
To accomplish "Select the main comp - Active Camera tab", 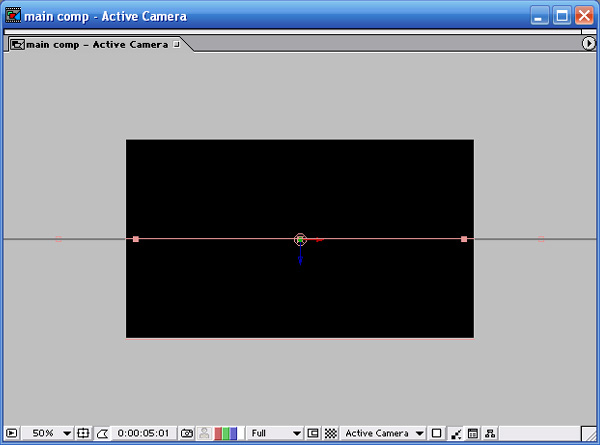I will [x=96, y=45].
